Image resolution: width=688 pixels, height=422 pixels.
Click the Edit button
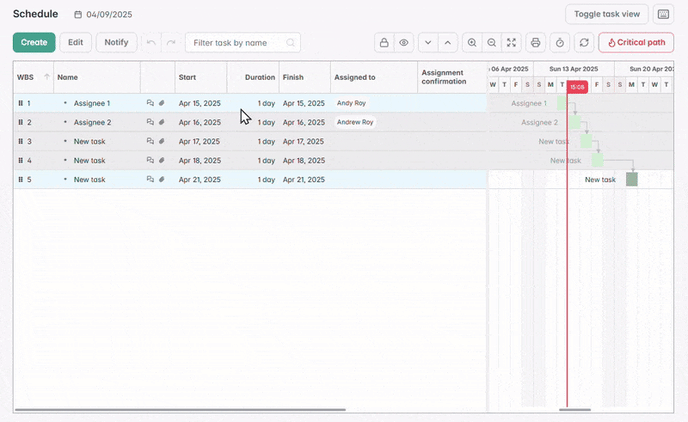[x=75, y=43]
